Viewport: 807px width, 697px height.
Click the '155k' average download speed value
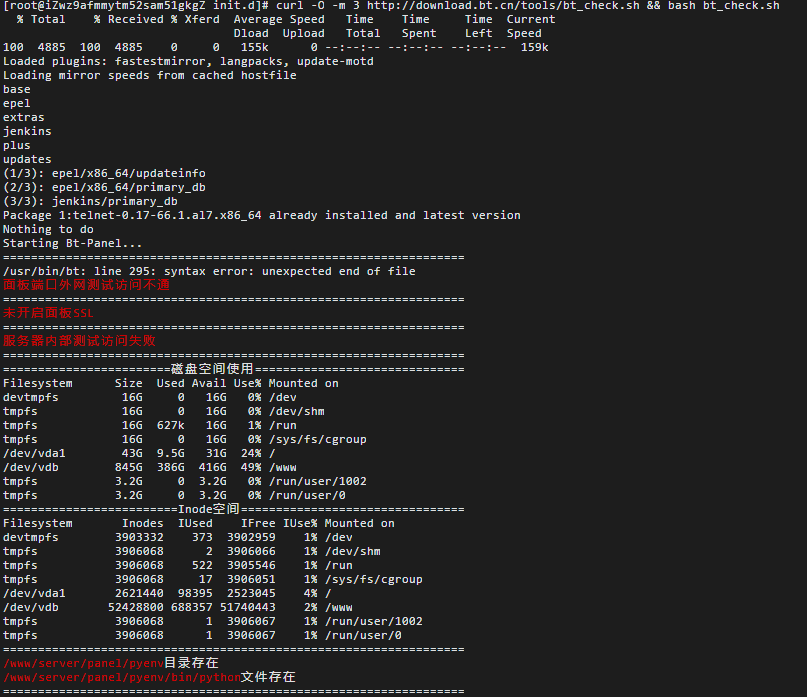click(x=255, y=47)
